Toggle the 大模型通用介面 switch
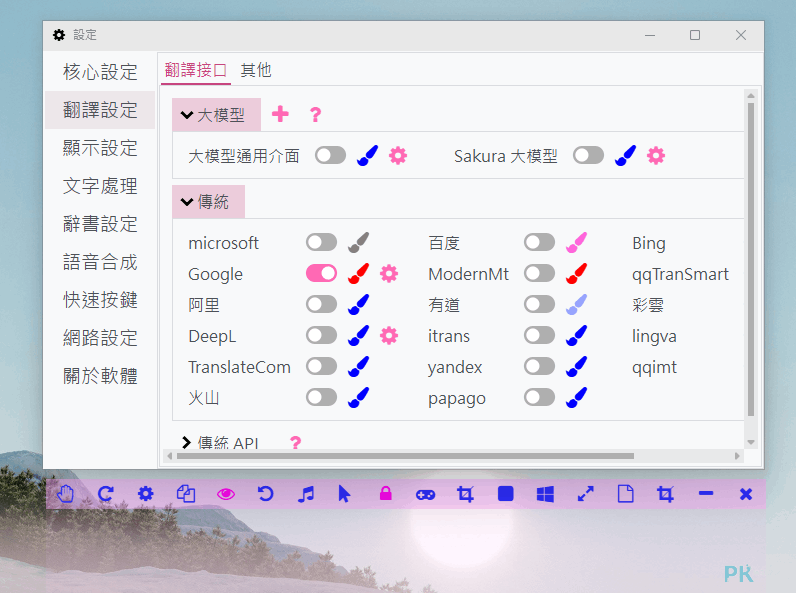 coord(330,155)
